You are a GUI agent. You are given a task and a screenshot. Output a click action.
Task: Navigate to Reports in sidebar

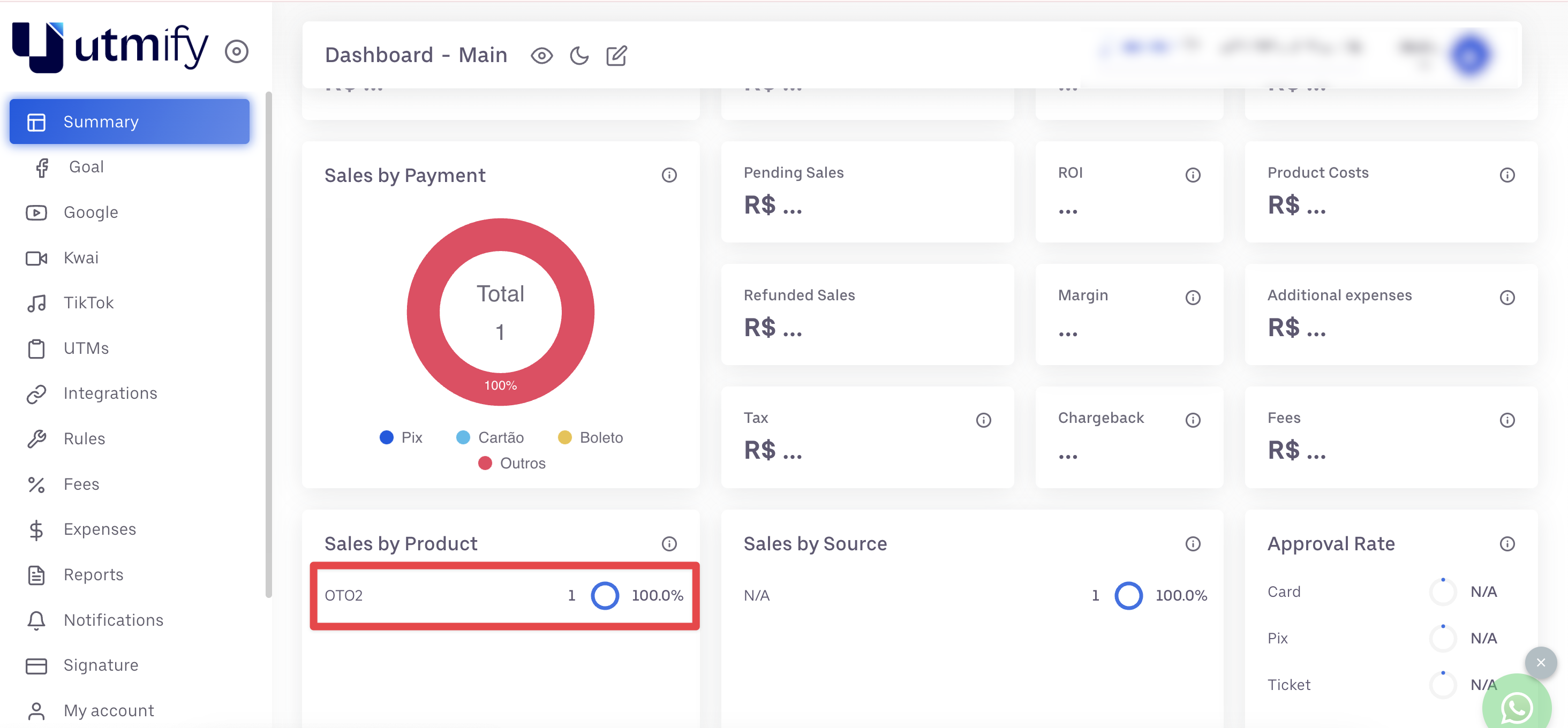click(x=93, y=575)
